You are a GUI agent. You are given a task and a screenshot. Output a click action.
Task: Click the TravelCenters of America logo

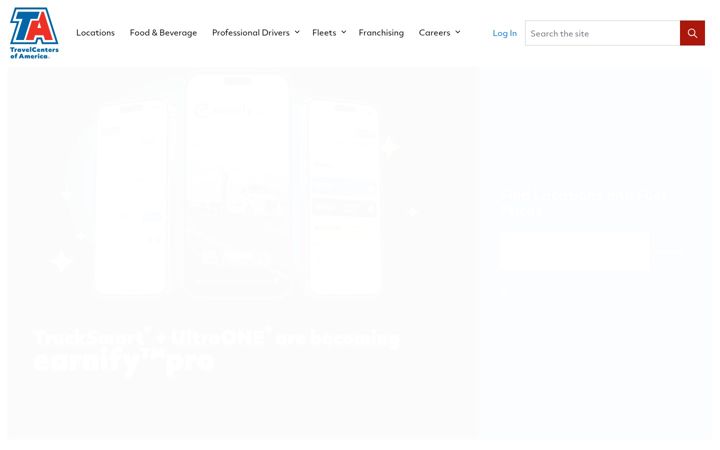click(34, 33)
